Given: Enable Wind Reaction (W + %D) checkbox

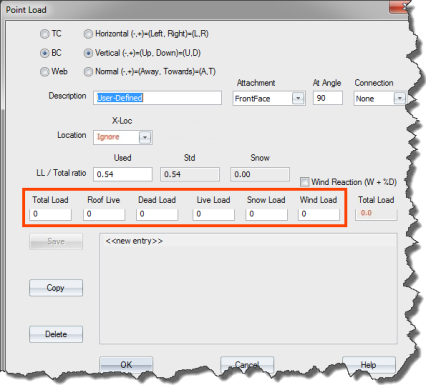Looking at the screenshot, I should click(x=304, y=182).
